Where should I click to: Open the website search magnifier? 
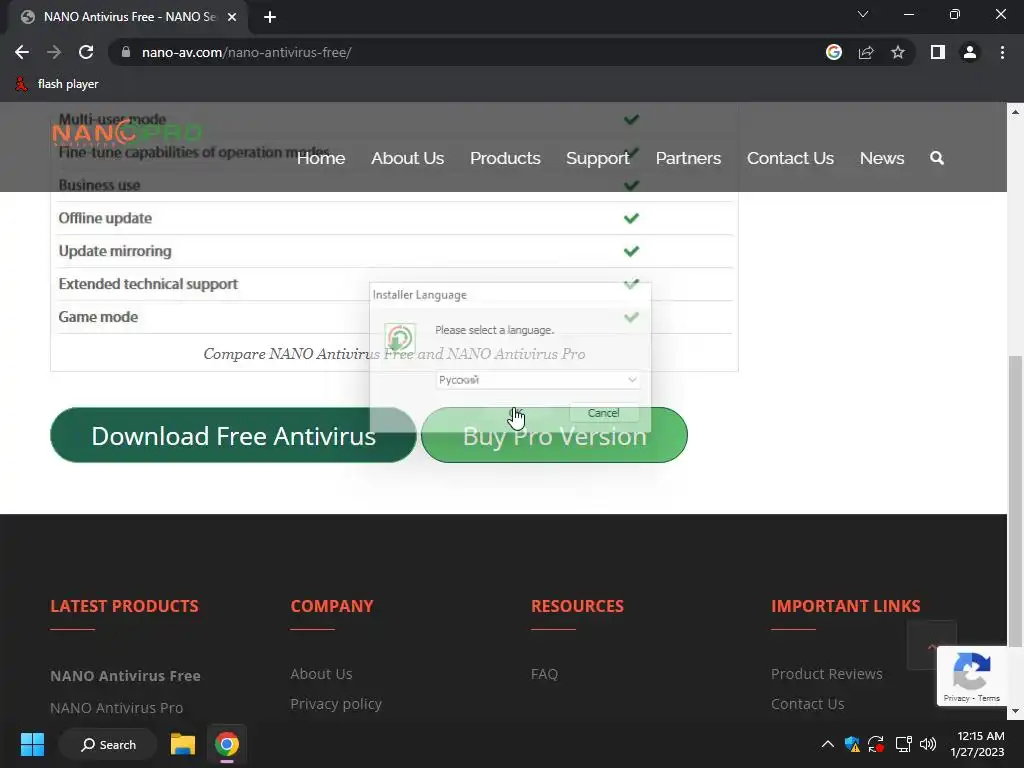(x=936, y=158)
